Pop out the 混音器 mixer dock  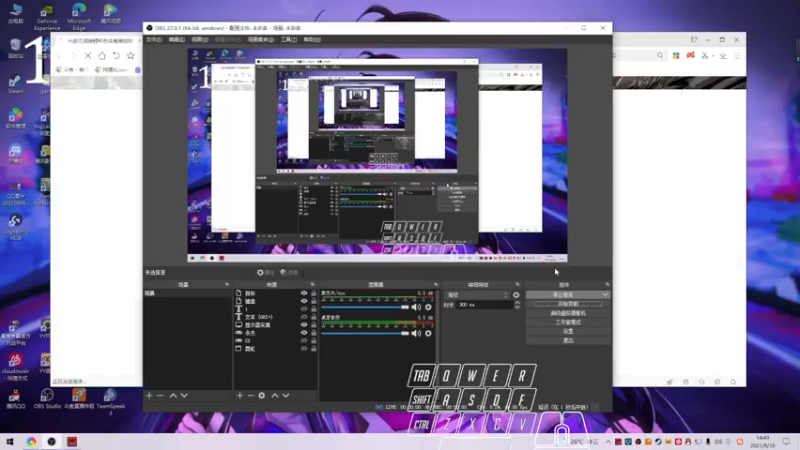[436, 284]
